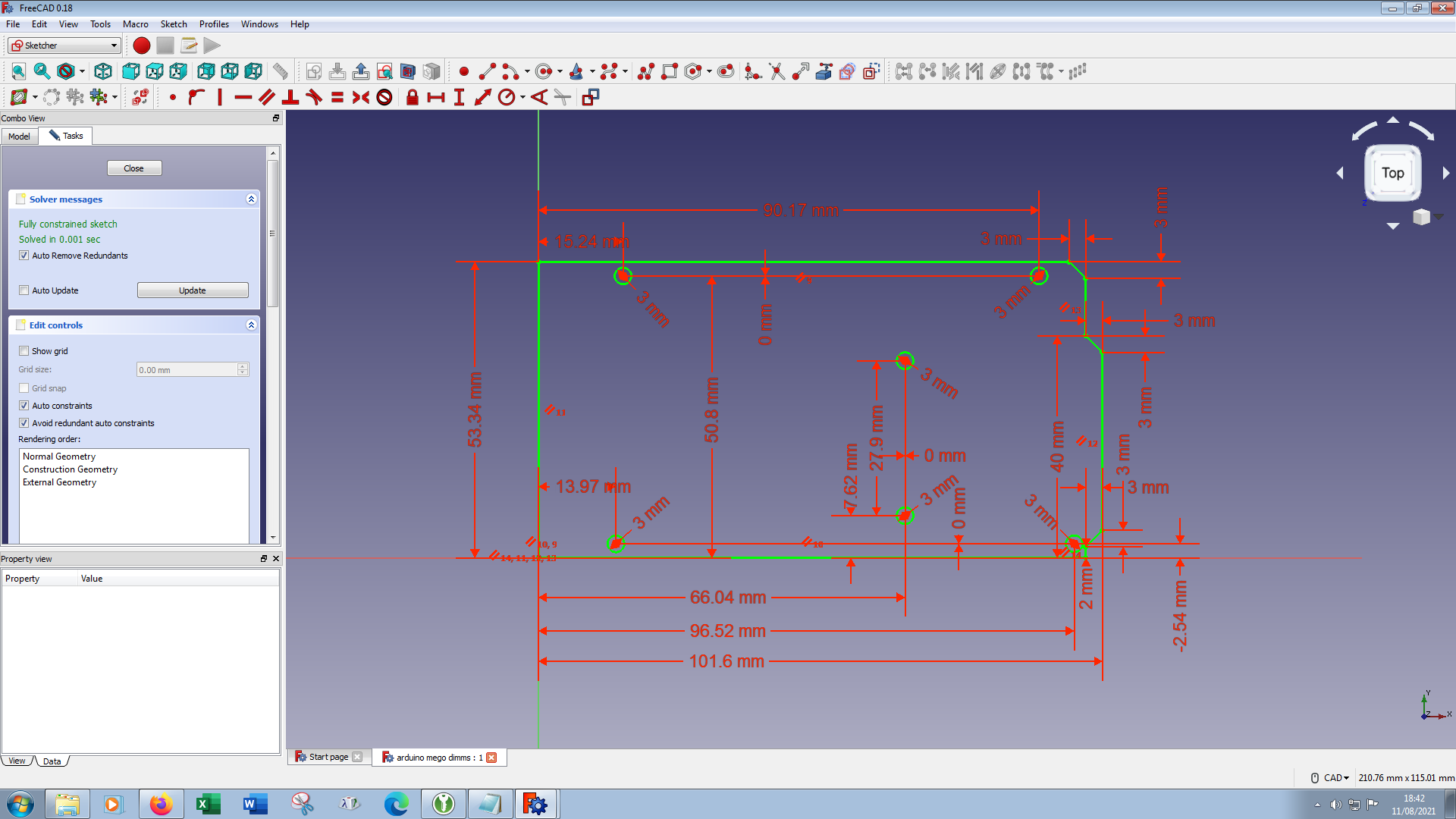Switch to the Model tab
The image size is (1456, 819).
pos(19,136)
